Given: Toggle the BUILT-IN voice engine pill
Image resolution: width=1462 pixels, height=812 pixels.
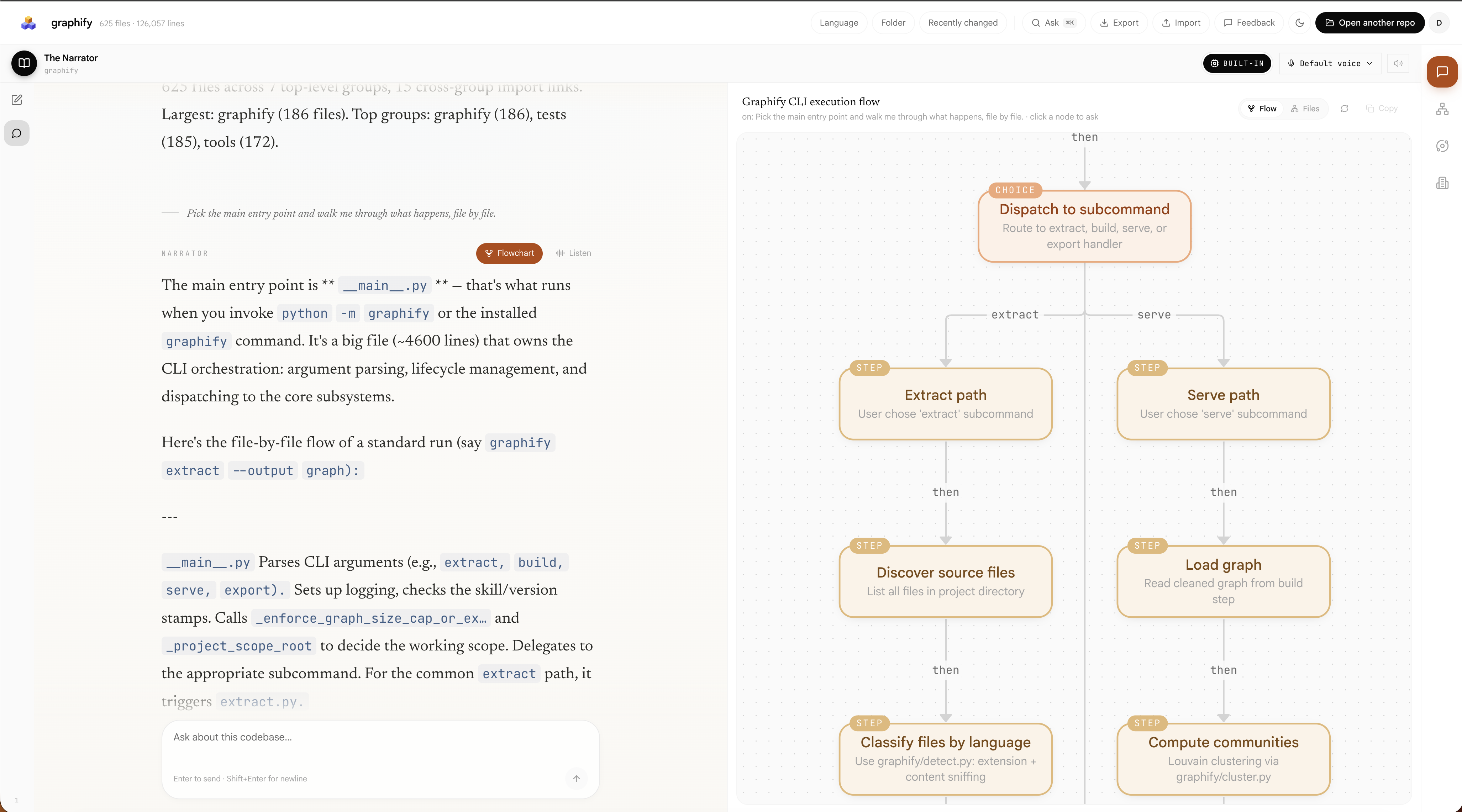Looking at the screenshot, I should click(1237, 63).
